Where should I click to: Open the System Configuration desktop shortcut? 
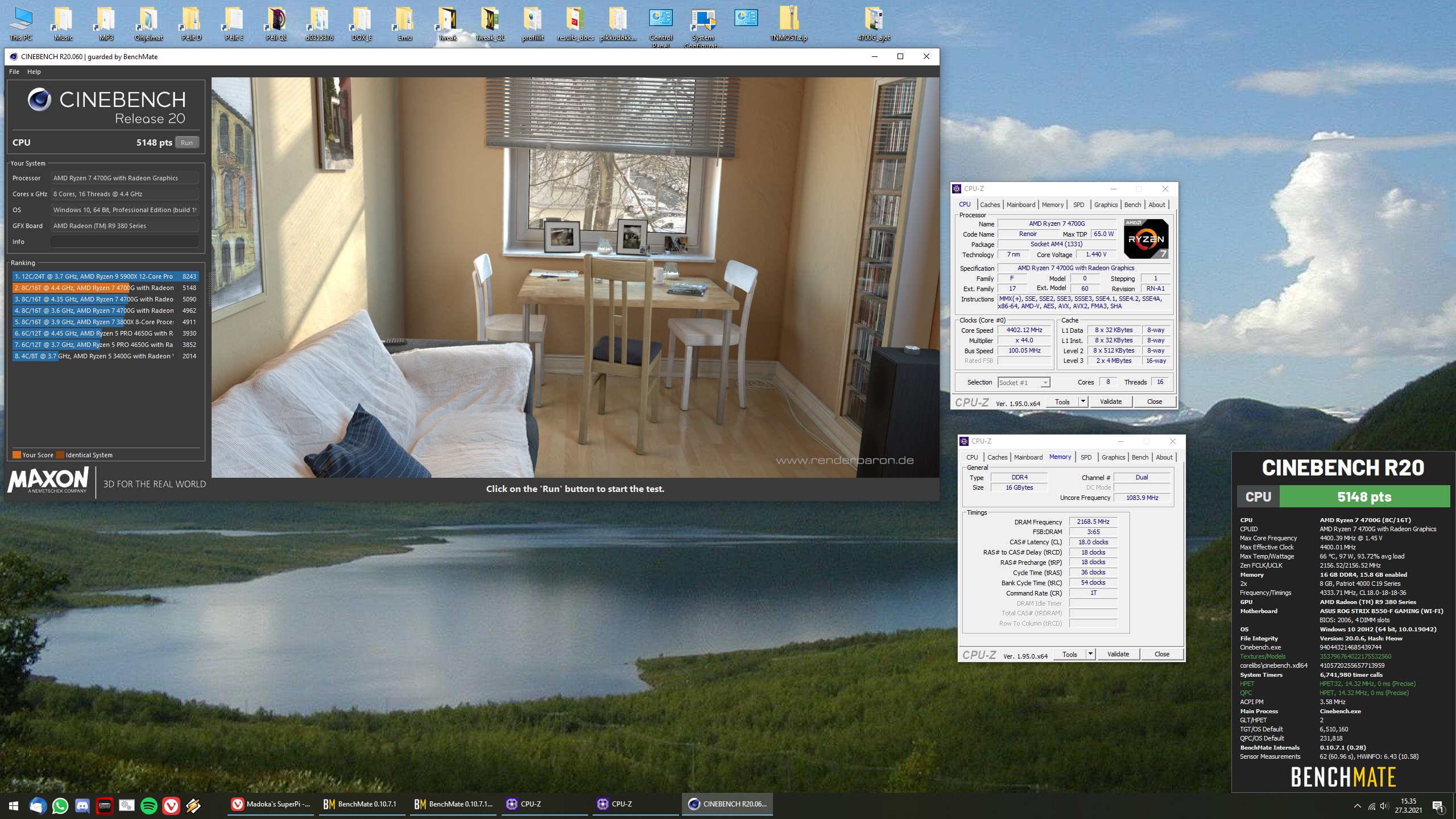click(703, 27)
